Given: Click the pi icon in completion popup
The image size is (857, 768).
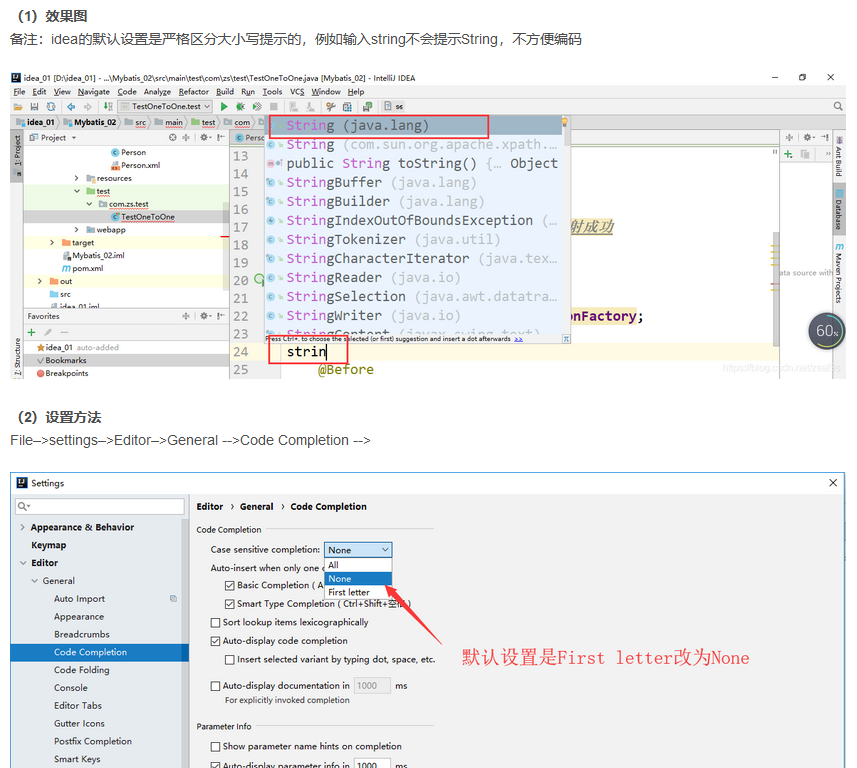Looking at the screenshot, I should (566, 339).
